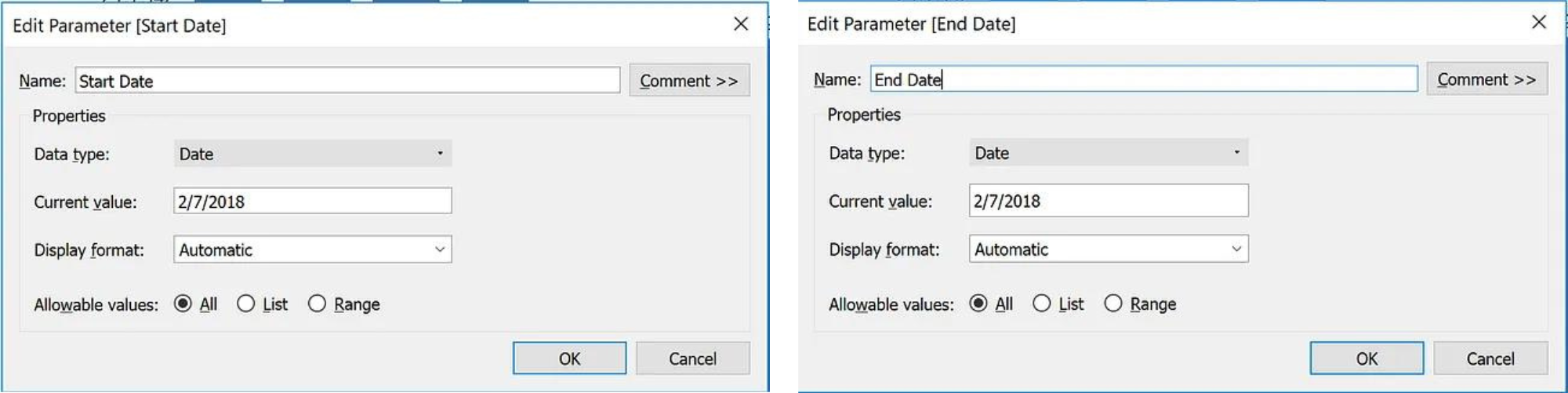Click the Start Date name field
Screen dimensions: 1568x393
(x=347, y=80)
